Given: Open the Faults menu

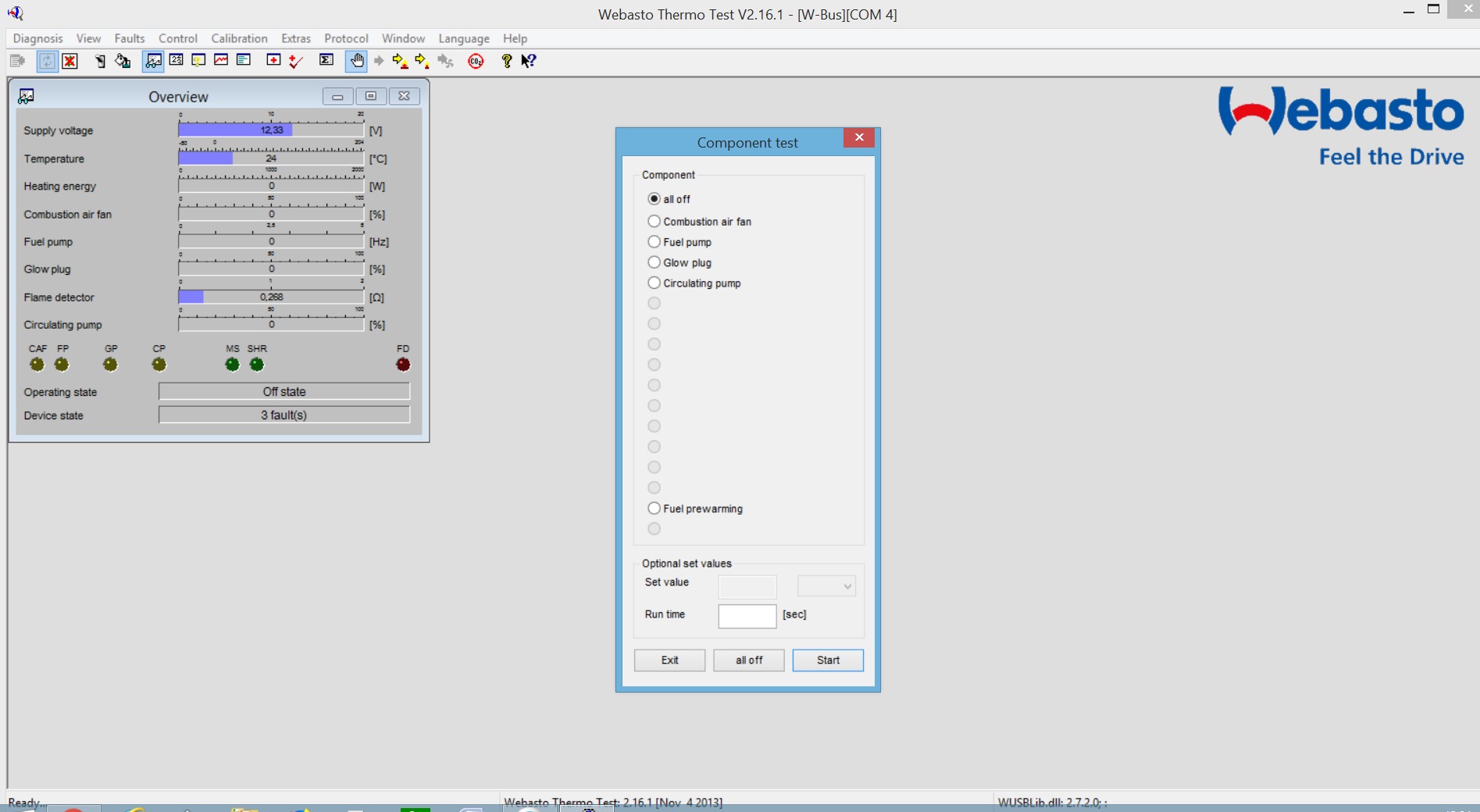Looking at the screenshot, I should click(x=130, y=38).
